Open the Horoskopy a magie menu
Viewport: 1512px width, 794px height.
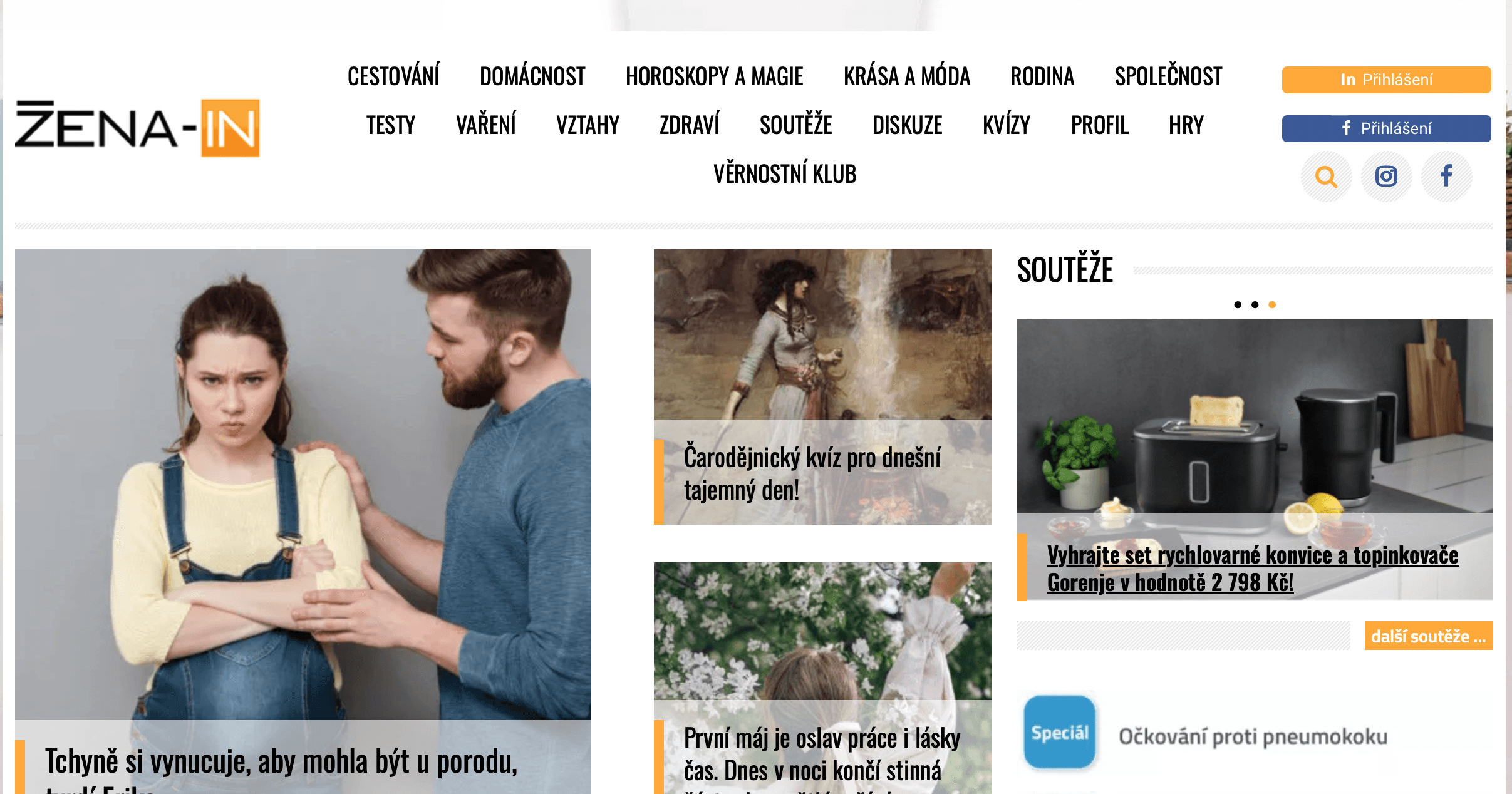(714, 76)
